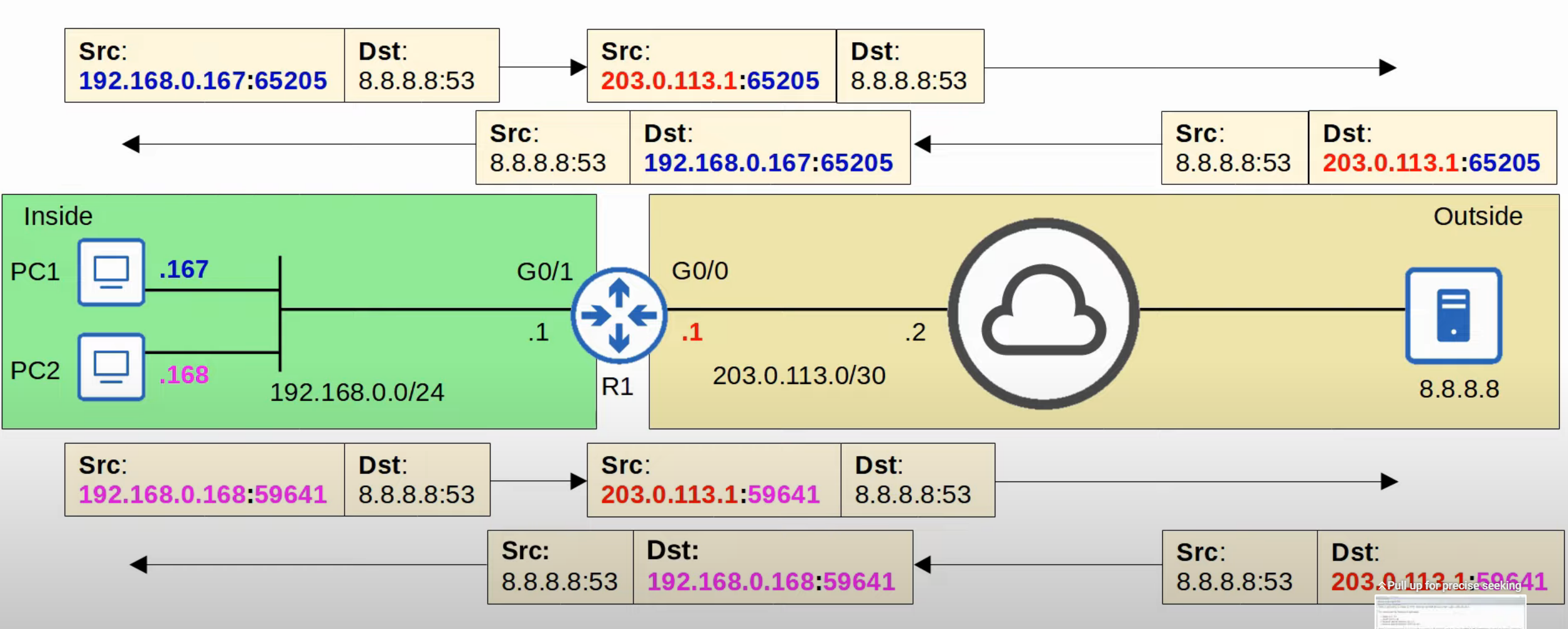Click source address '203.0.113.1:59641'
This screenshot has width=1568, height=629.
coord(710,494)
